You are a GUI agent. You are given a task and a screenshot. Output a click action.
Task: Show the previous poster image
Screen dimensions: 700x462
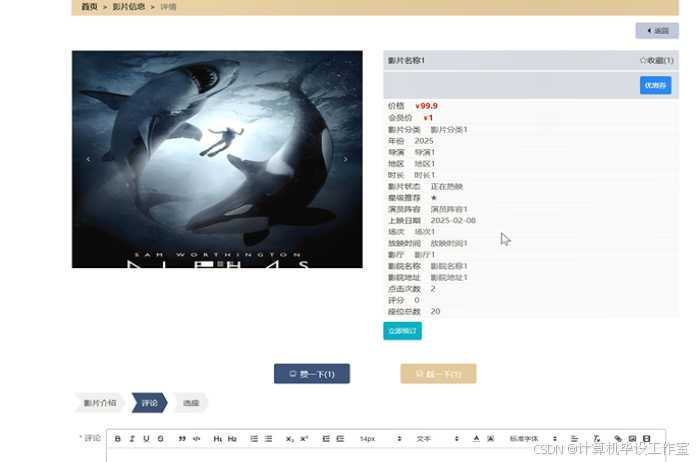point(88,159)
